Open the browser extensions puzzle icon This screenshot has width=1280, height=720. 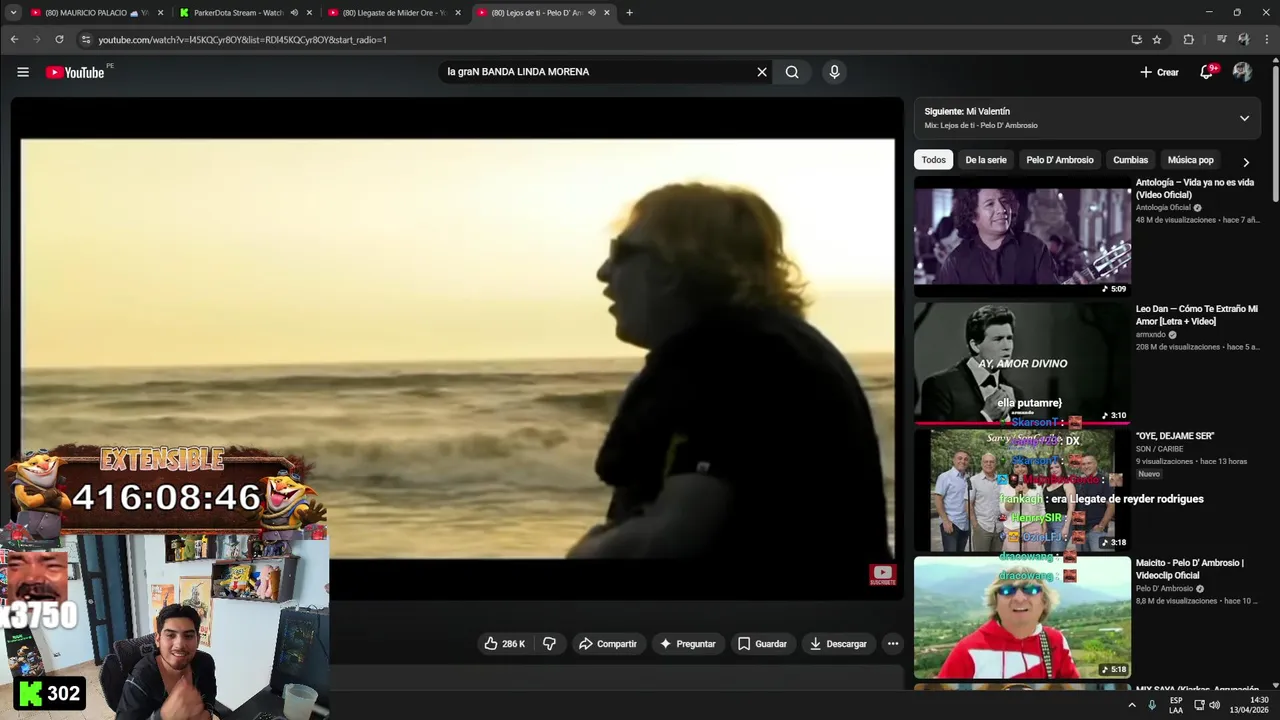(x=1188, y=40)
